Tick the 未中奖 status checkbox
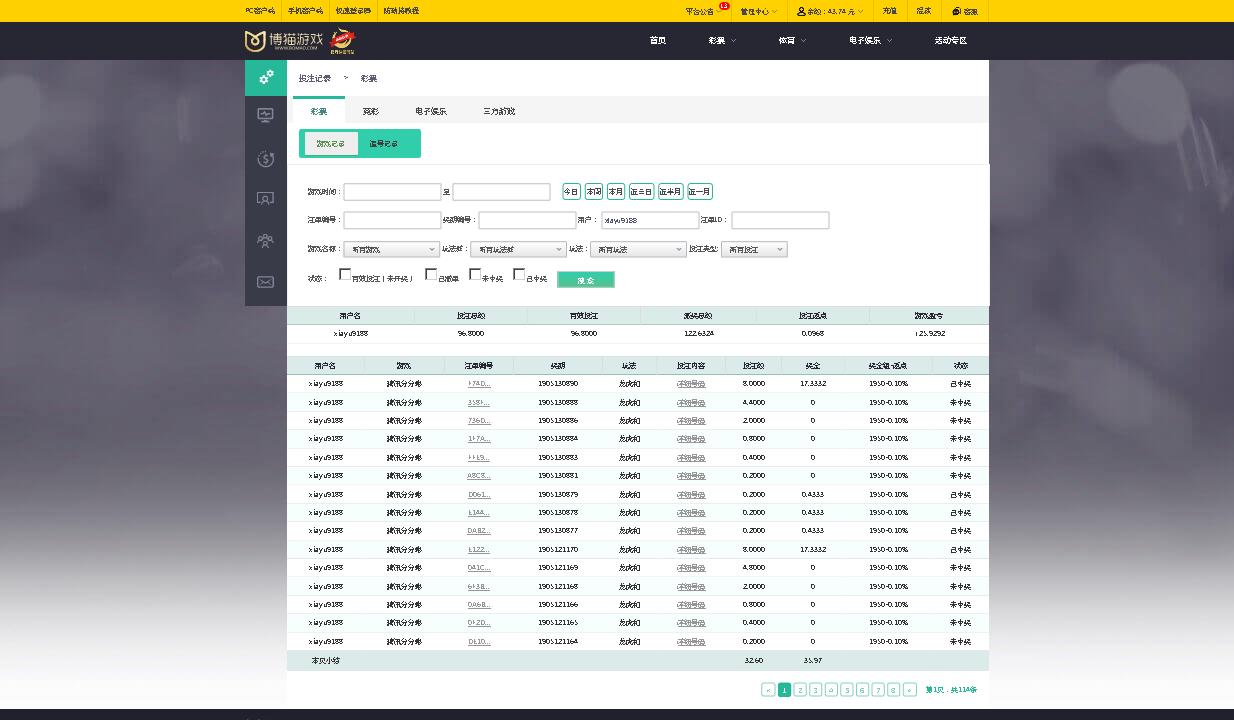This screenshot has height=720, width=1234. point(475,274)
